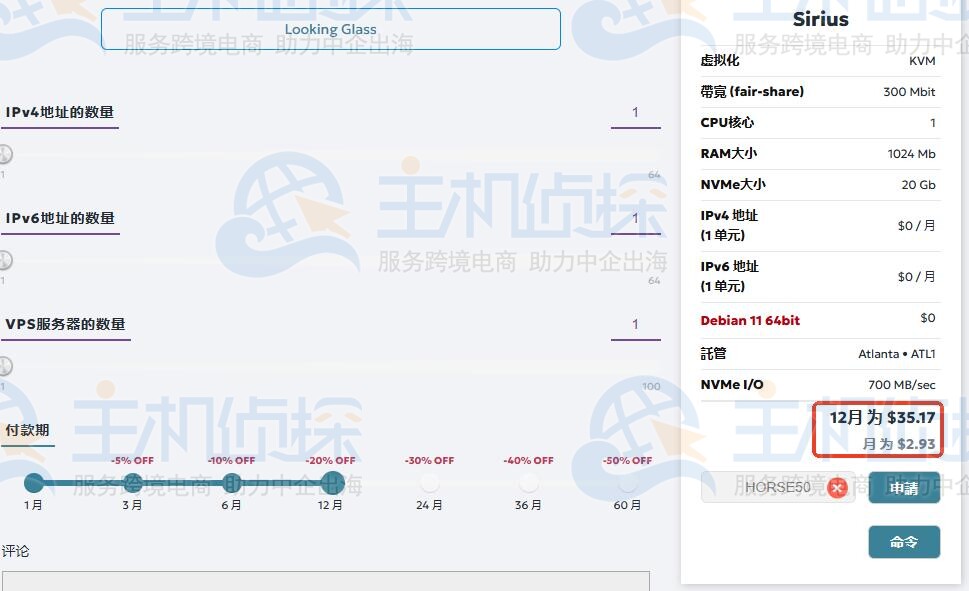Click the VPS服务器的数量 slider handle
Viewport: 969px width, 591px height.
pos(4,367)
